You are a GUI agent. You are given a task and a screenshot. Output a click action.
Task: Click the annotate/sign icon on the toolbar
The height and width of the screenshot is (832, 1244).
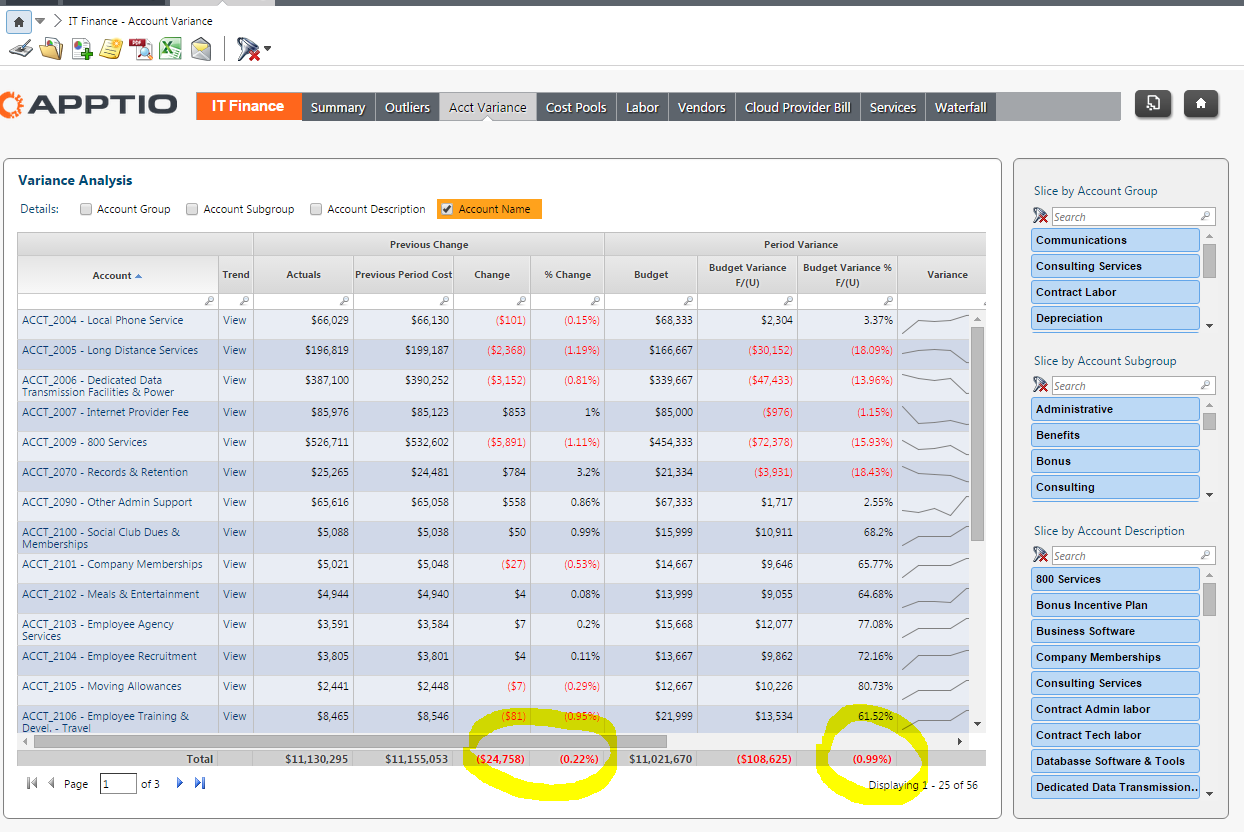pos(20,48)
